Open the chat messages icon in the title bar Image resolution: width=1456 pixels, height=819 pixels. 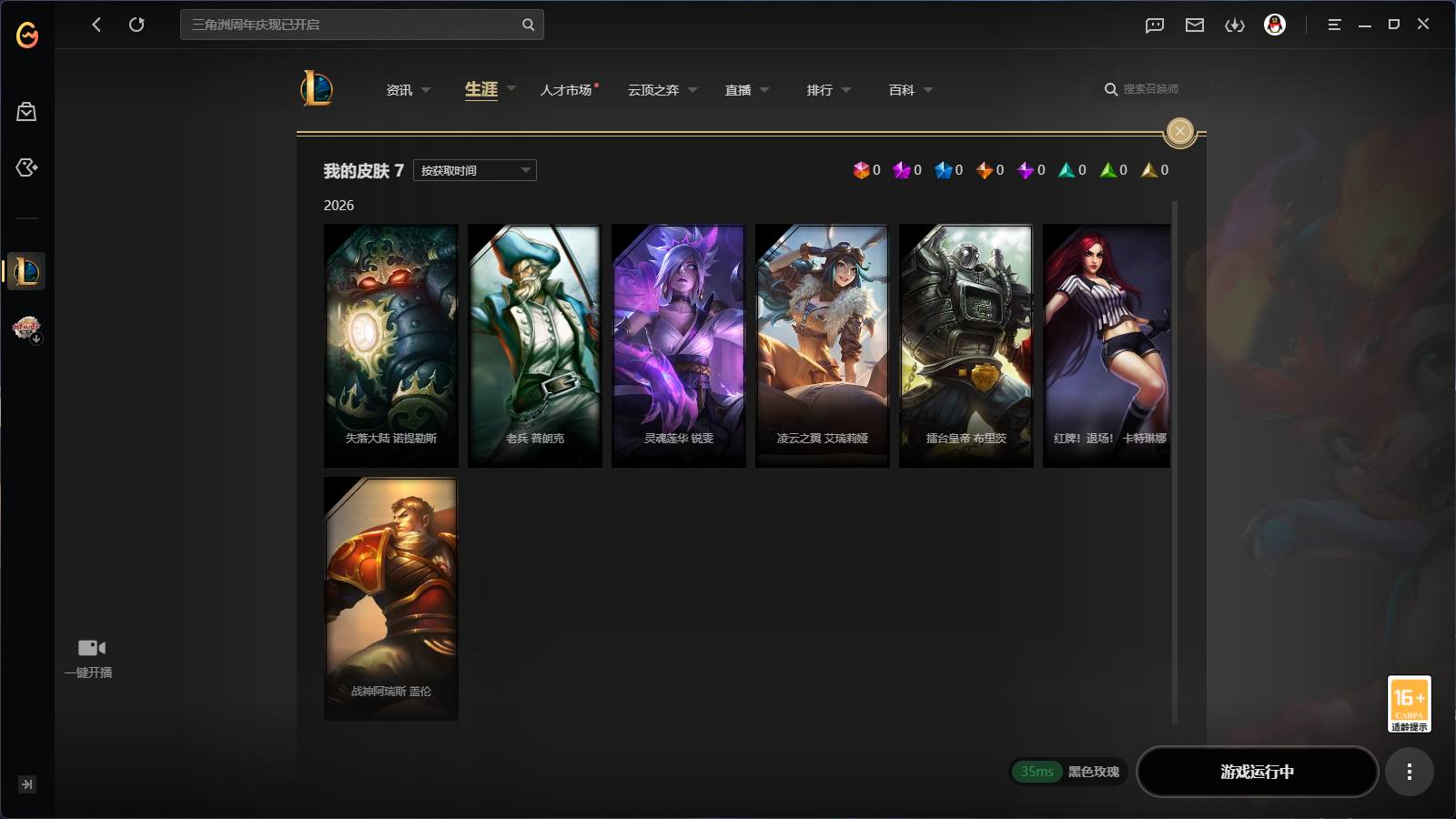point(1155,25)
